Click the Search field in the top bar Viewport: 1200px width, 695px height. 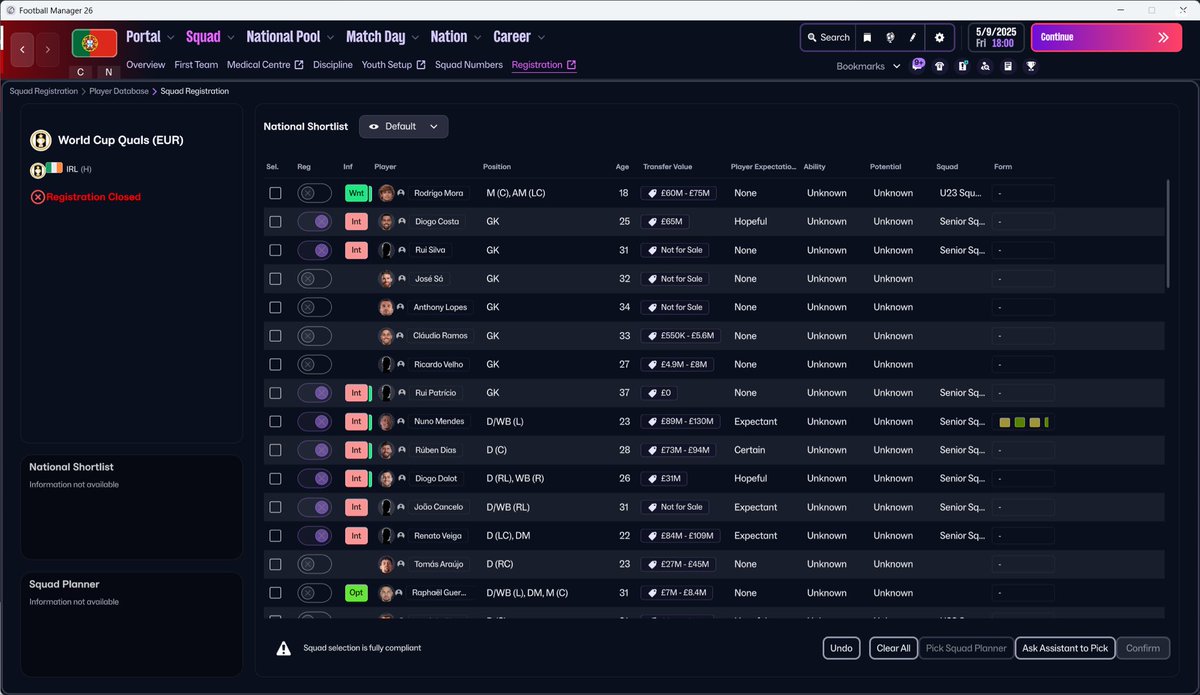coord(827,37)
